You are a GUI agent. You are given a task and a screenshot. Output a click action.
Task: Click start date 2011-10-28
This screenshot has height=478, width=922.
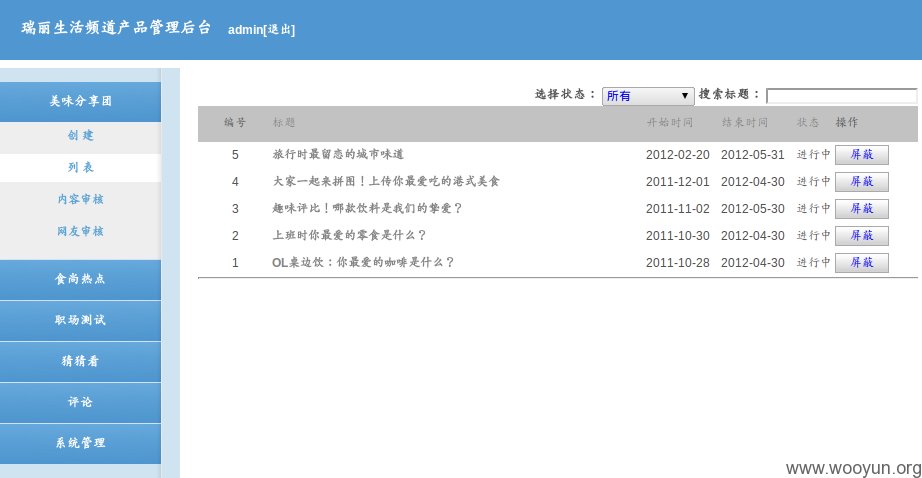677,263
